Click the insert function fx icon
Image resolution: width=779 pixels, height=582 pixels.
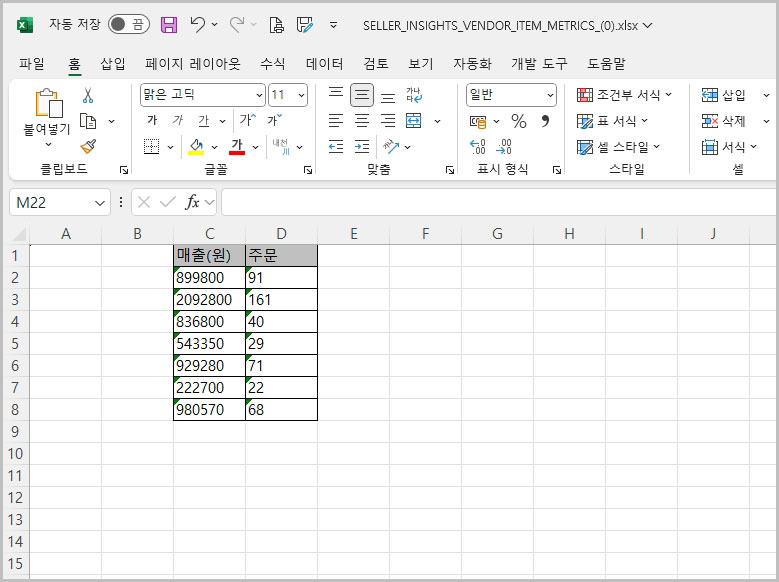tap(192, 202)
